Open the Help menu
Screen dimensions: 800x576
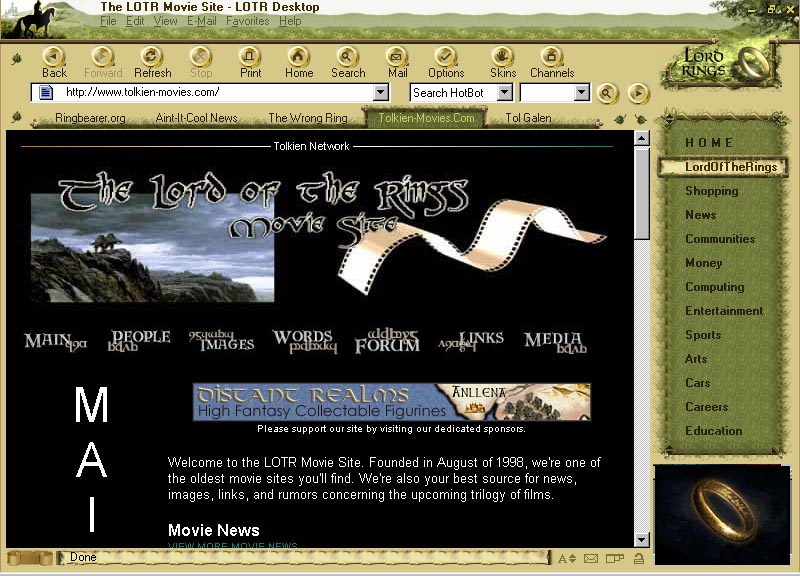290,21
